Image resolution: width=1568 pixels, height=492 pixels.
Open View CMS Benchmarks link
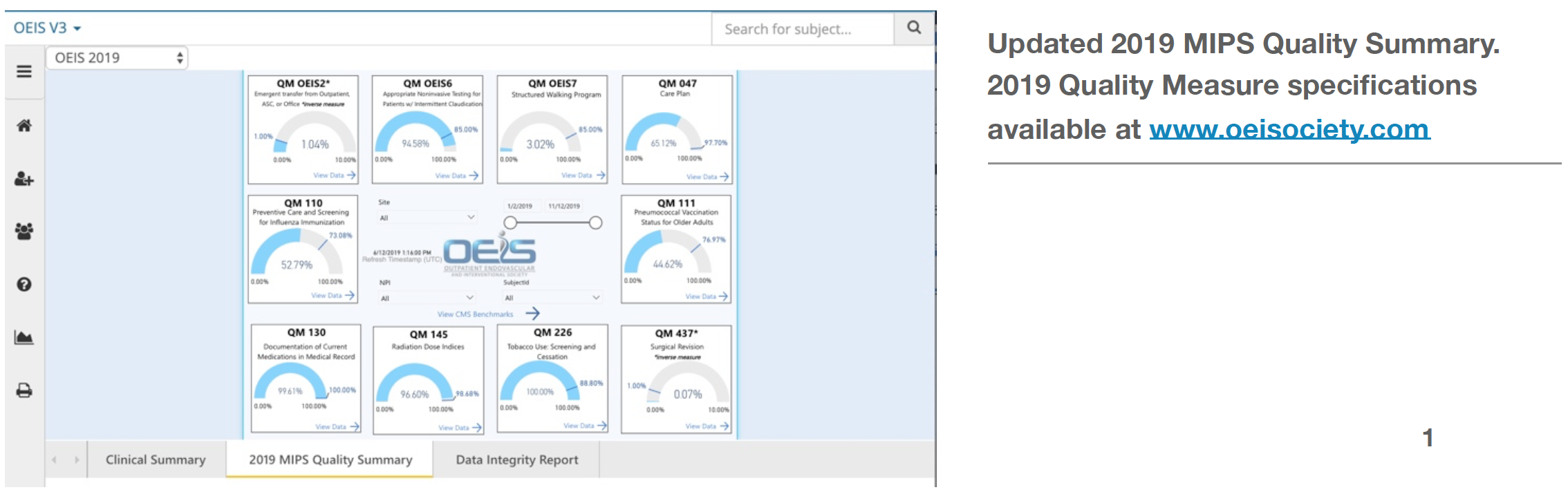point(475,314)
